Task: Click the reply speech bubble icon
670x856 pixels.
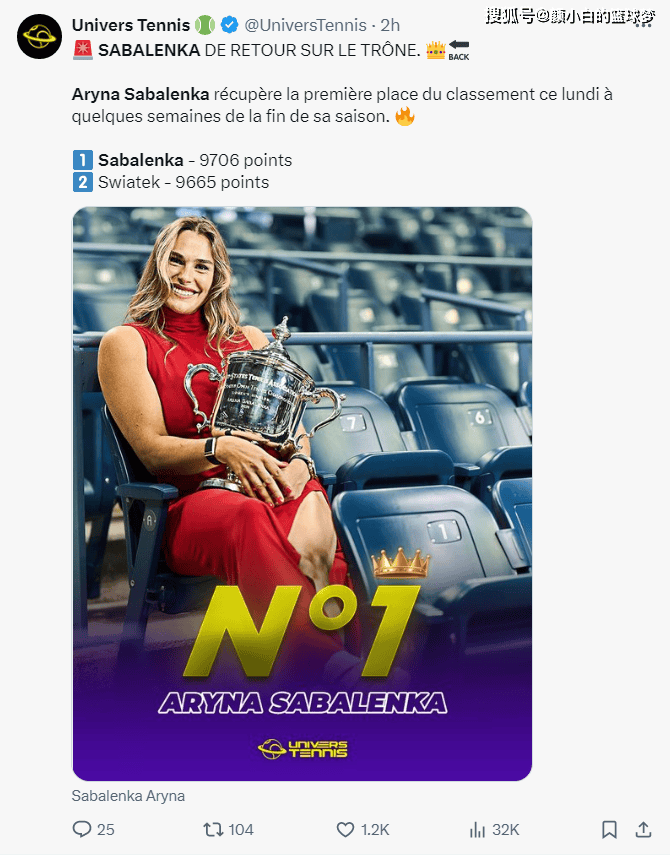Action: 82,829
